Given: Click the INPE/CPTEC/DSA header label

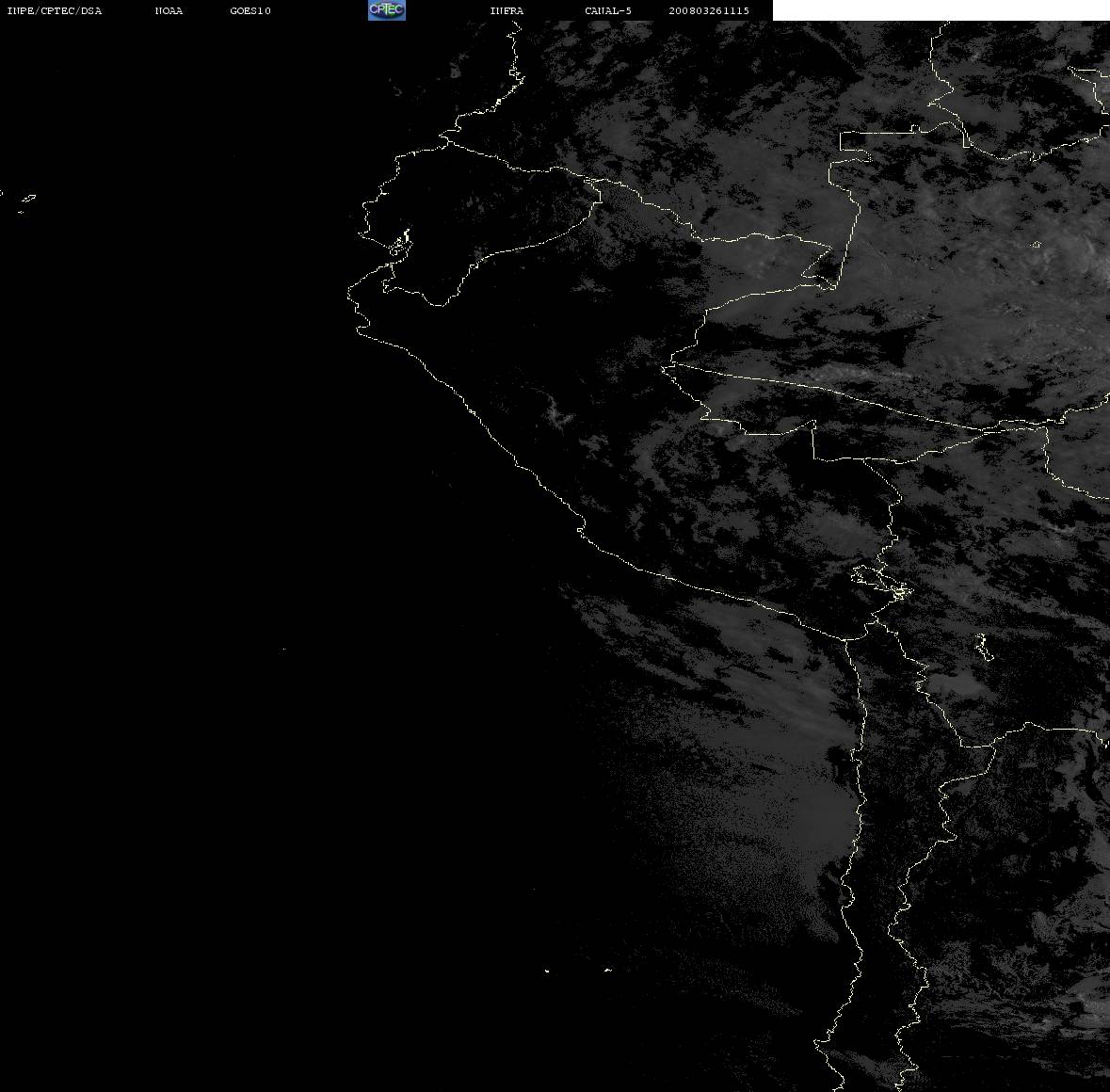Looking at the screenshot, I should 54,10.
